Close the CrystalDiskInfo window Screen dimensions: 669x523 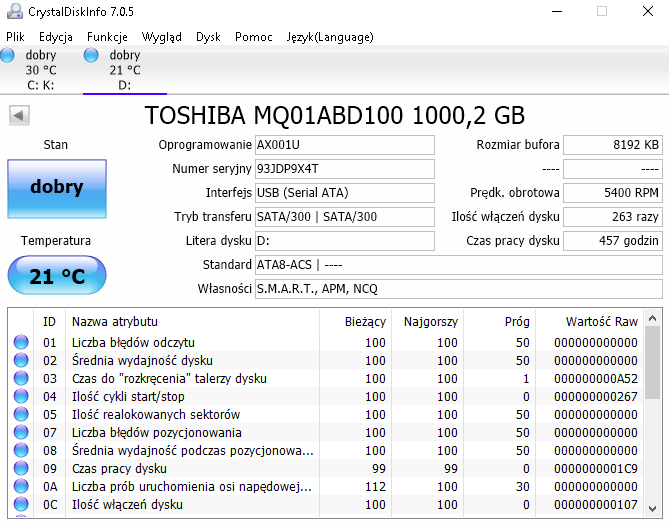tap(648, 12)
